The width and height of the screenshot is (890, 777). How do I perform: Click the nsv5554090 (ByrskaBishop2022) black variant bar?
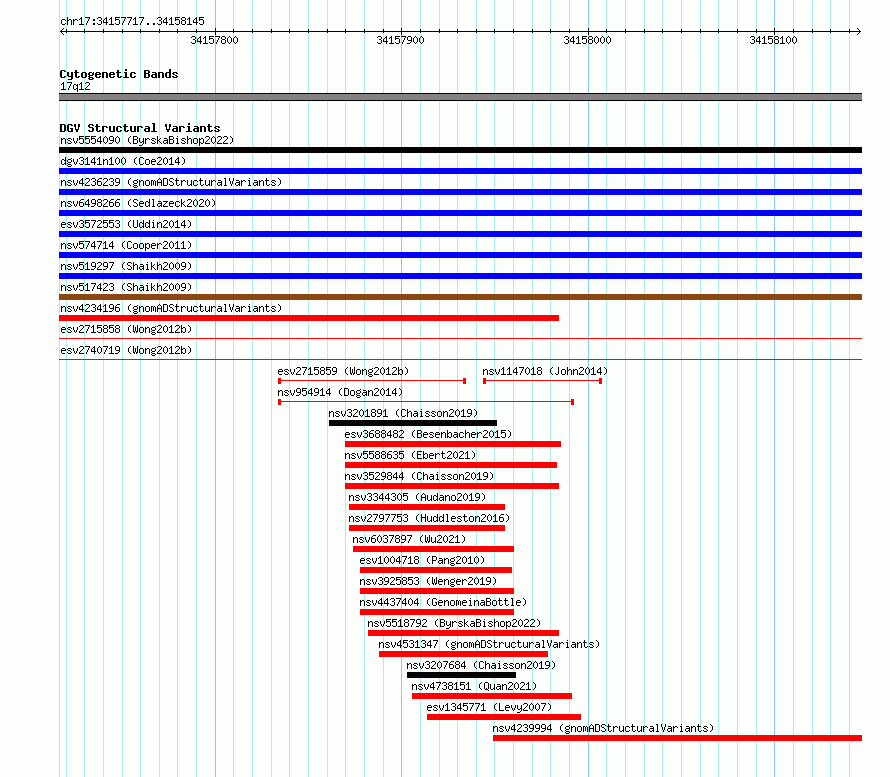pyautogui.click(x=460, y=150)
